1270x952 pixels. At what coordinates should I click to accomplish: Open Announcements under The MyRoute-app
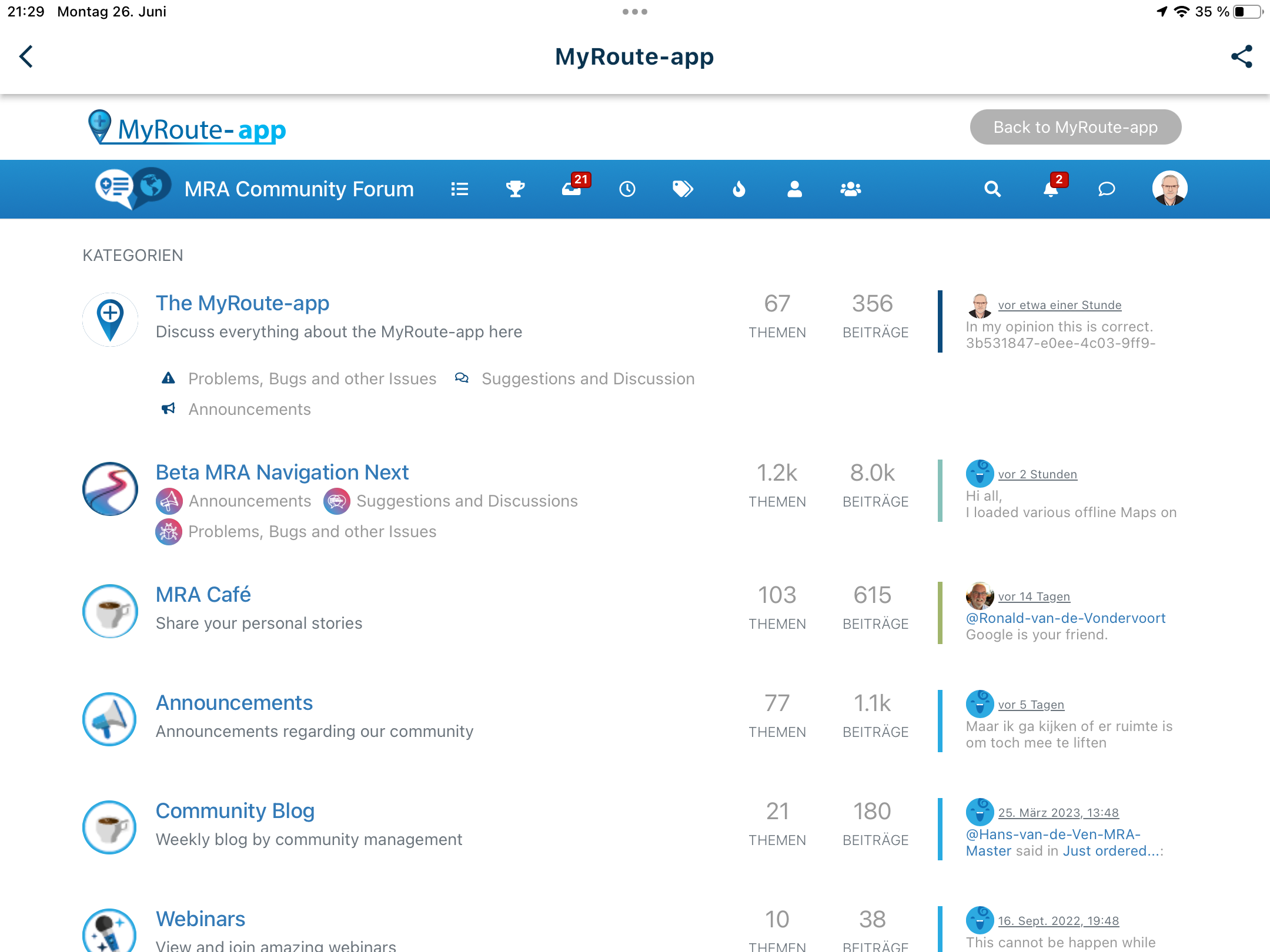coord(249,410)
